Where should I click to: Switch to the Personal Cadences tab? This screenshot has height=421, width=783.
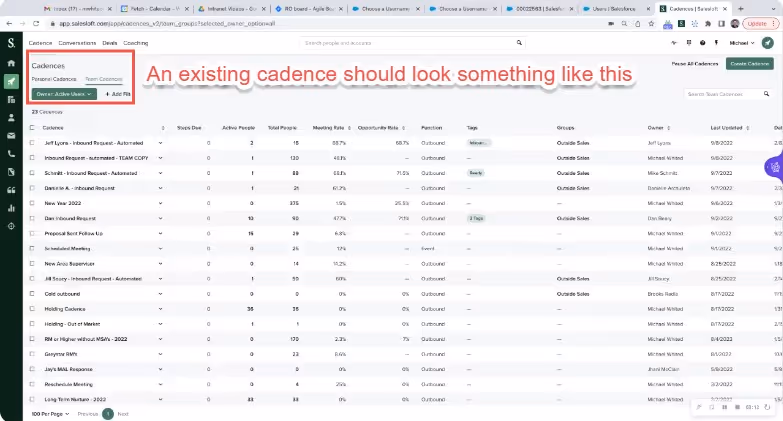coord(54,79)
